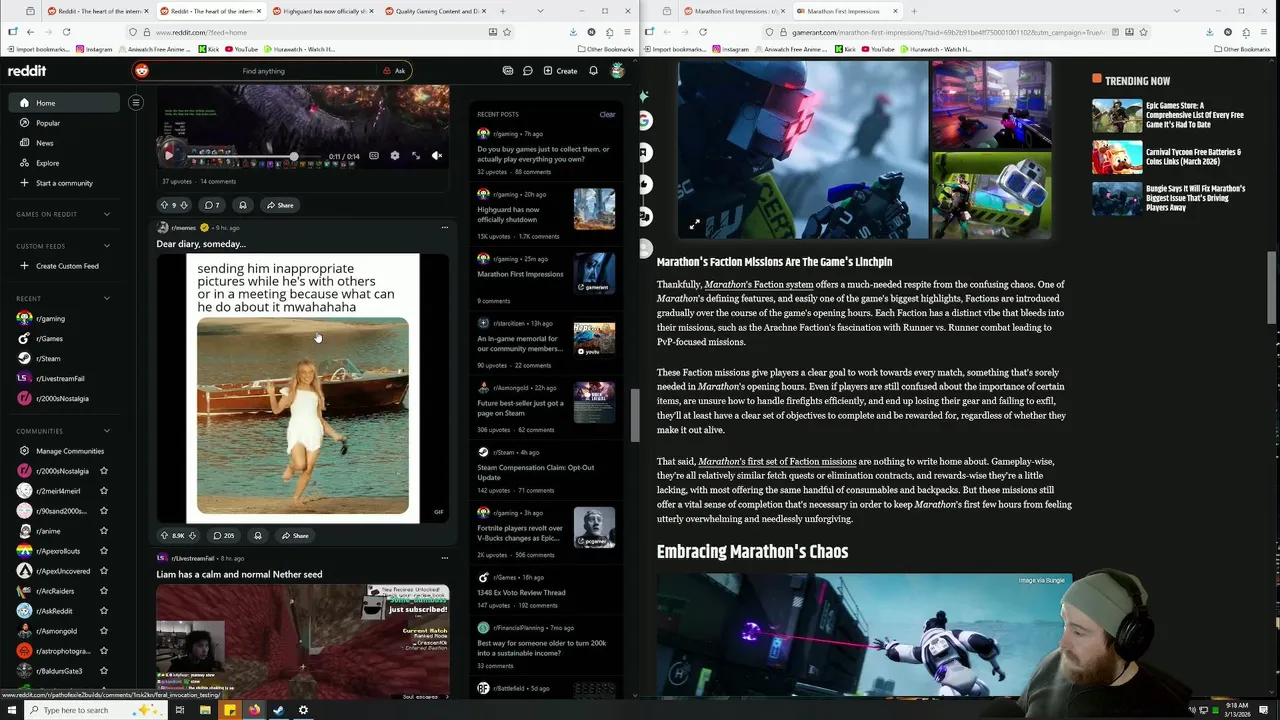Toggle closed captions on Reddit video

pos(374,156)
